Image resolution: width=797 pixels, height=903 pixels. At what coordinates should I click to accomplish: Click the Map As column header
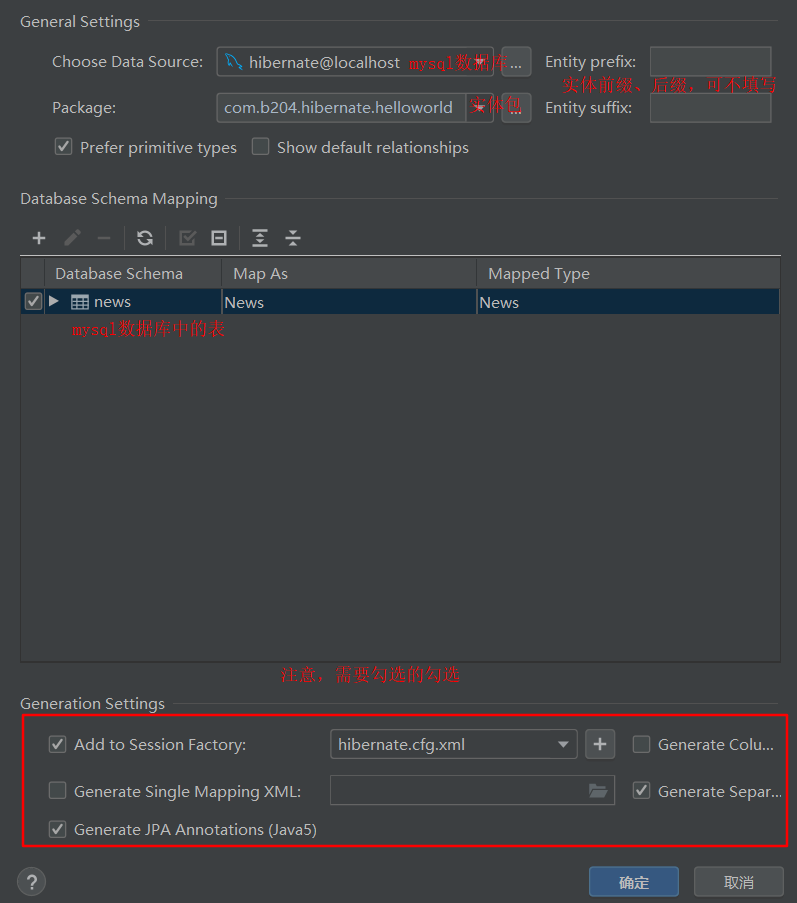click(349, 274)
